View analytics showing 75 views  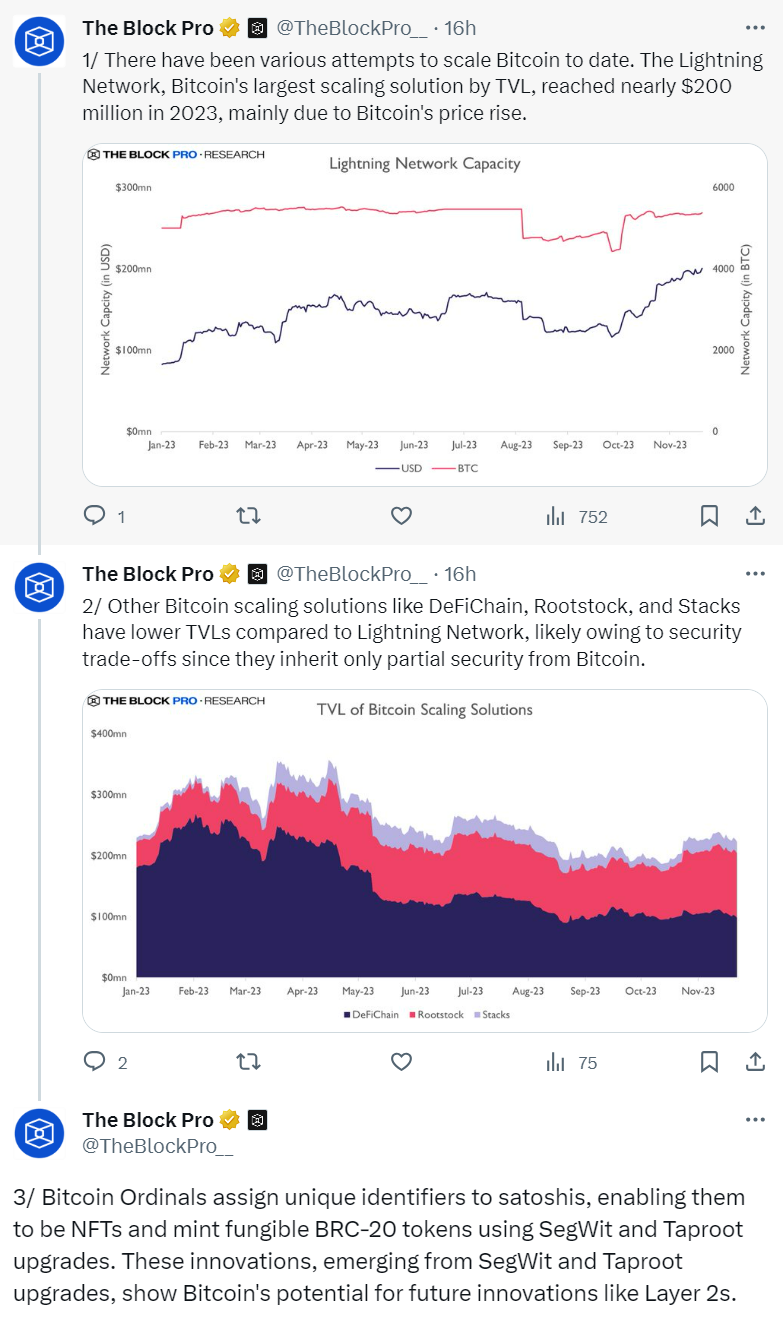click(x=572, y=1062)
